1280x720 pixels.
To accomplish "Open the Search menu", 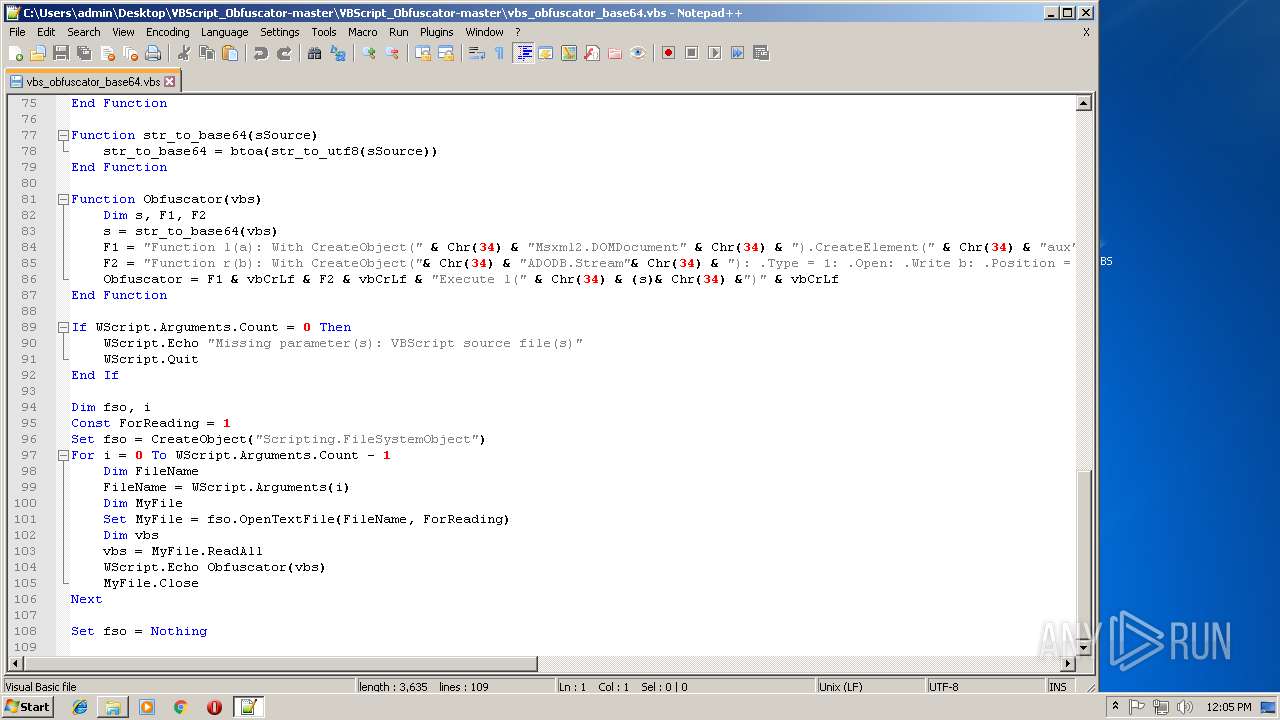I will (84, 32).
